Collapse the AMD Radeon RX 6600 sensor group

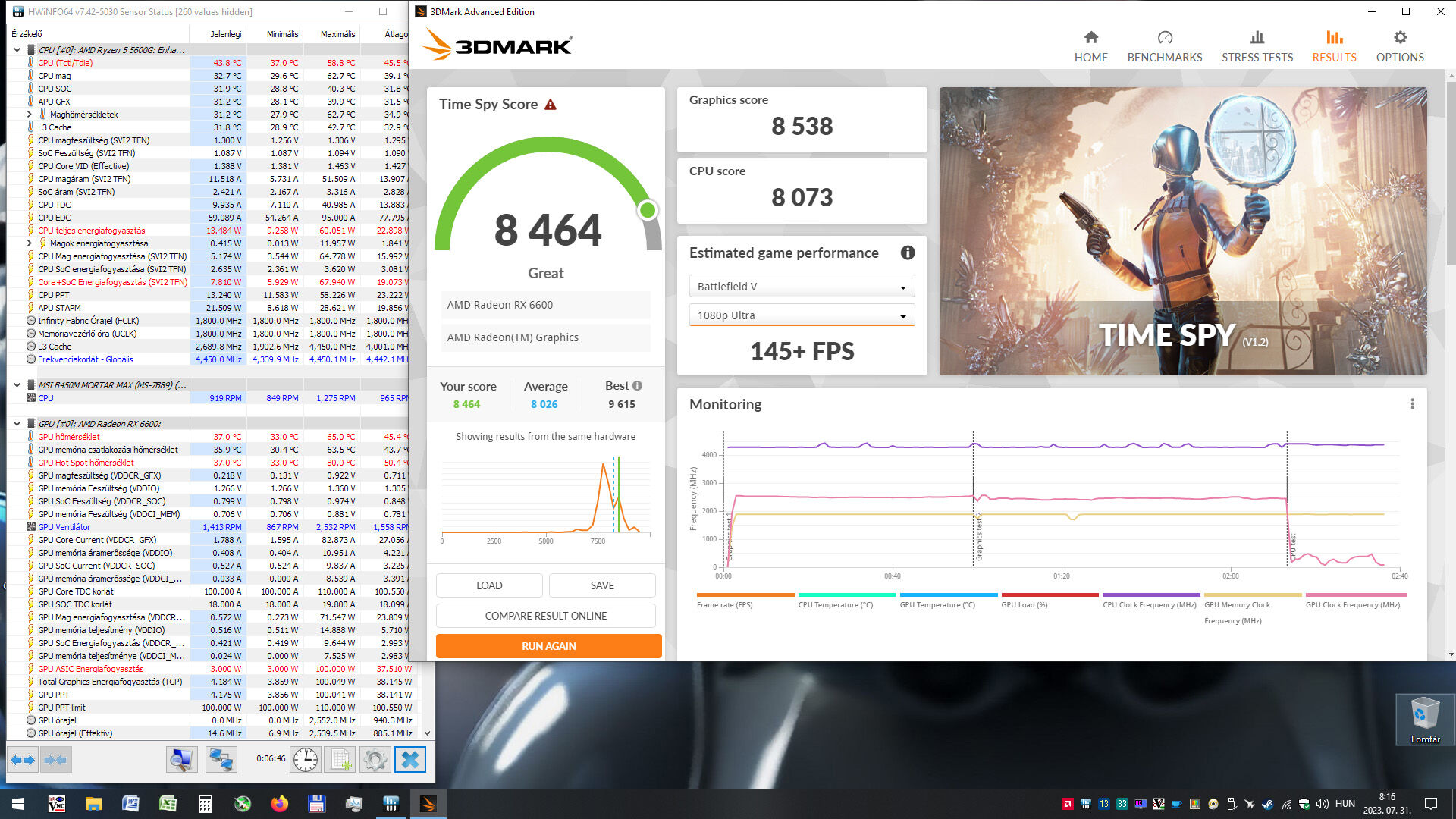17,424
